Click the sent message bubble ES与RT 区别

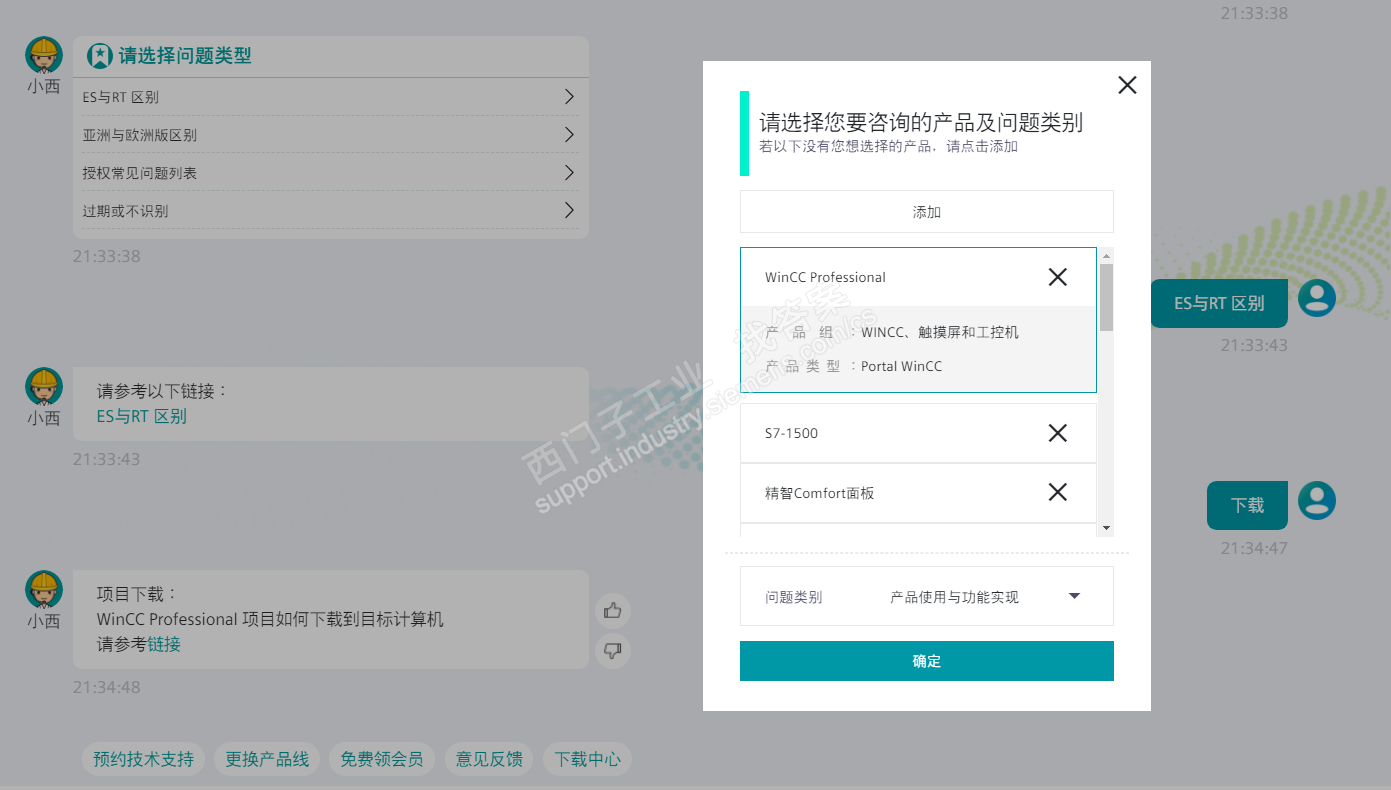1219,303
